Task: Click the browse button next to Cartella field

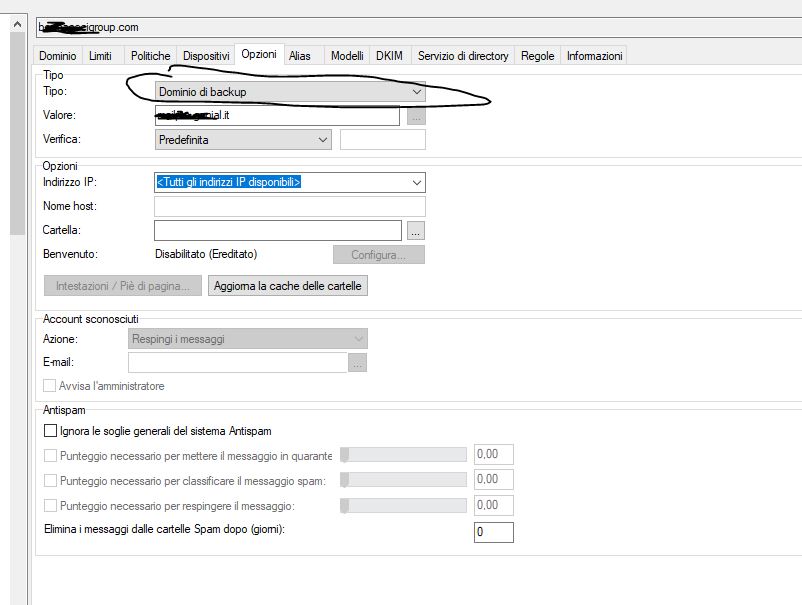Action: [416, 231]
